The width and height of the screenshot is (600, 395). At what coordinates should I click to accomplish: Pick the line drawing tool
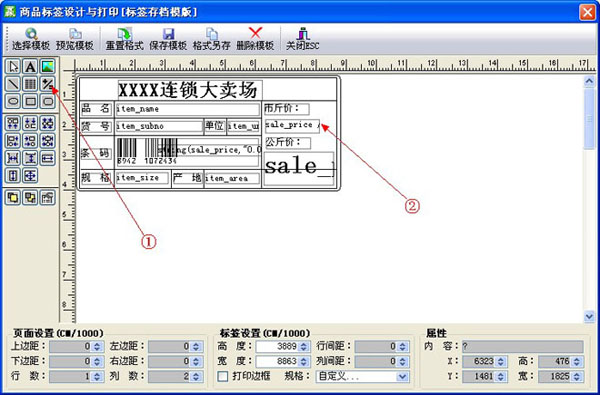pyautogui.click(x=13, y=84)
